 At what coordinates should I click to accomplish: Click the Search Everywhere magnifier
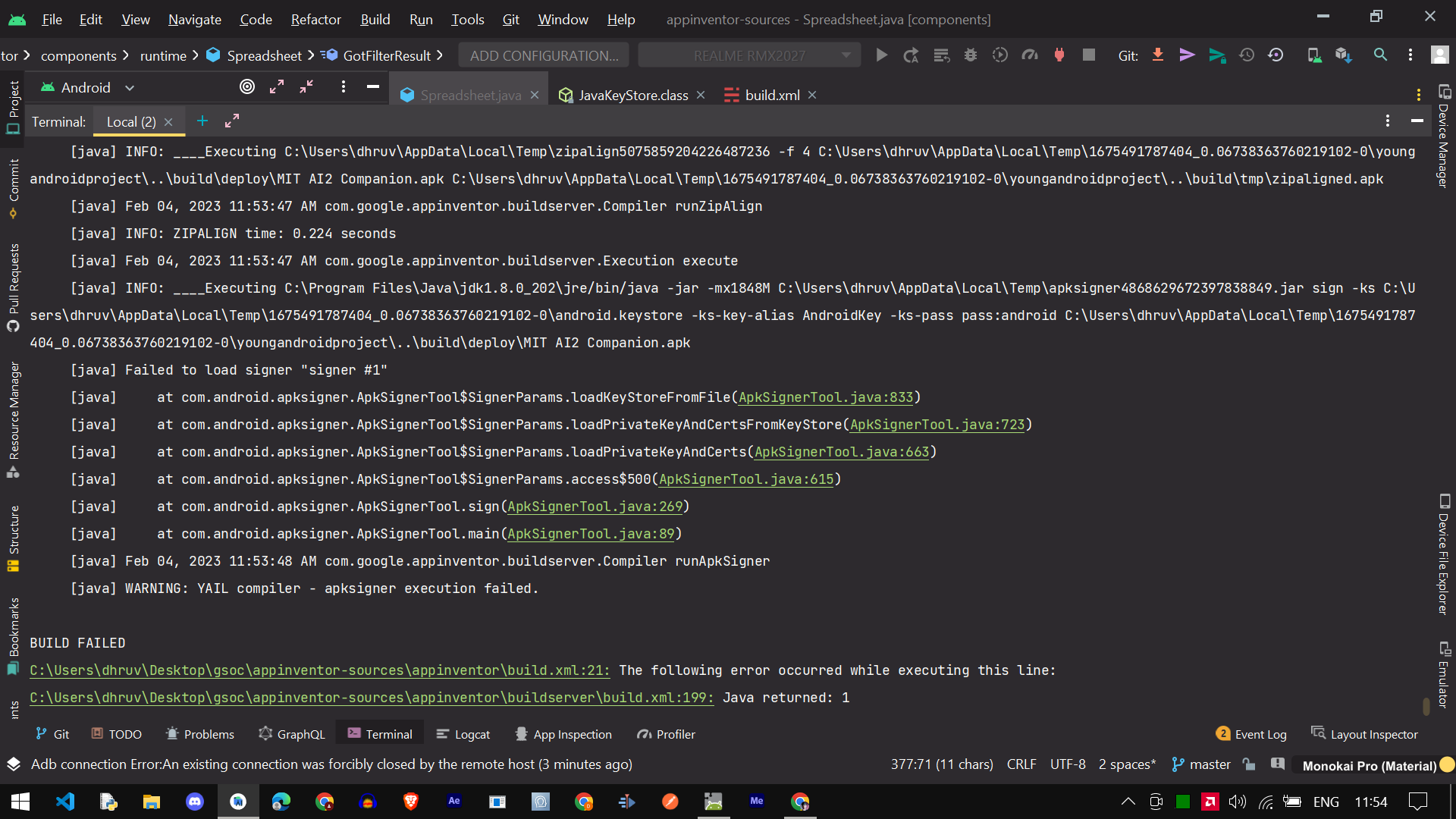1380,55
